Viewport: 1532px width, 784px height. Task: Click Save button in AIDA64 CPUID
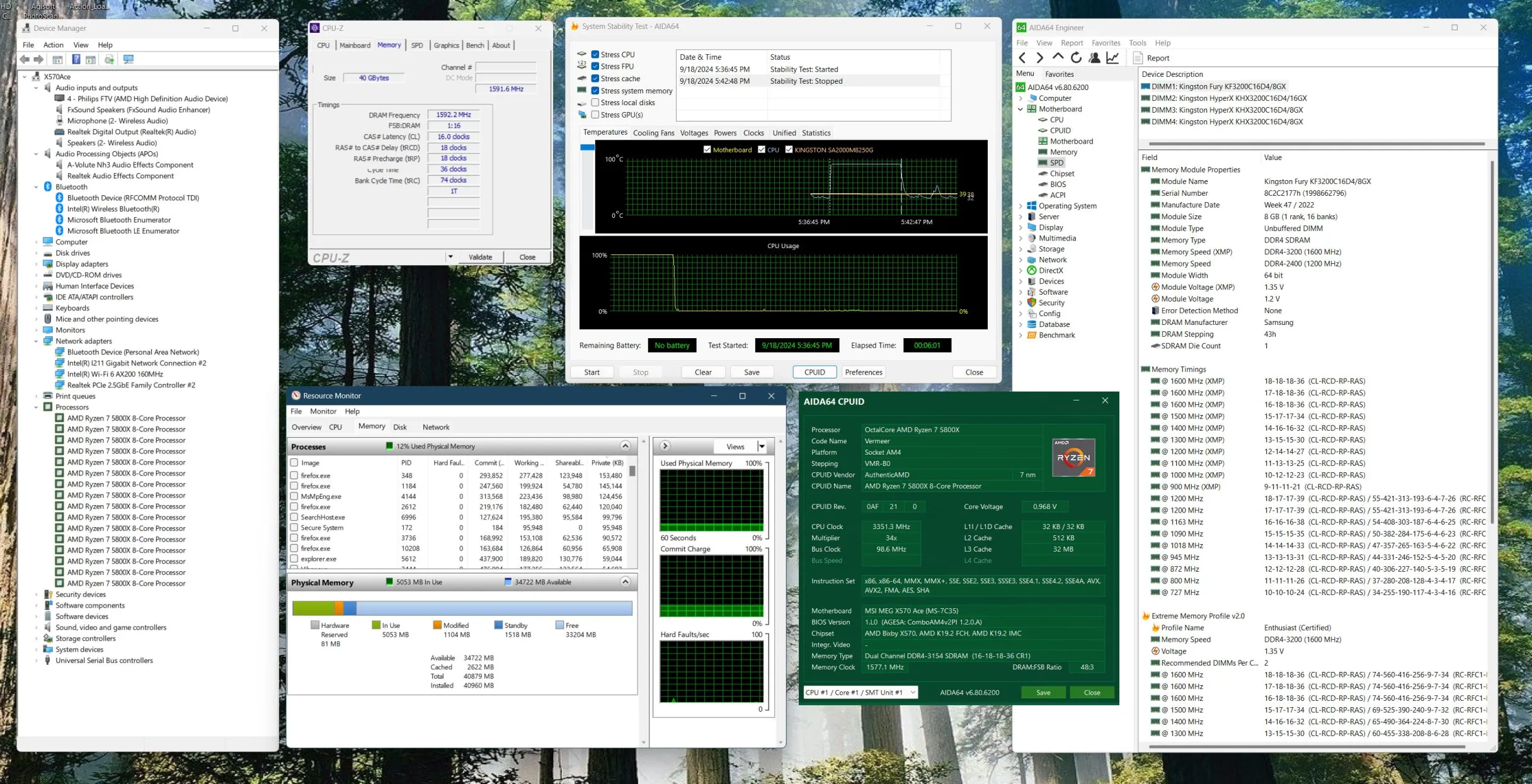(1043, 692)
